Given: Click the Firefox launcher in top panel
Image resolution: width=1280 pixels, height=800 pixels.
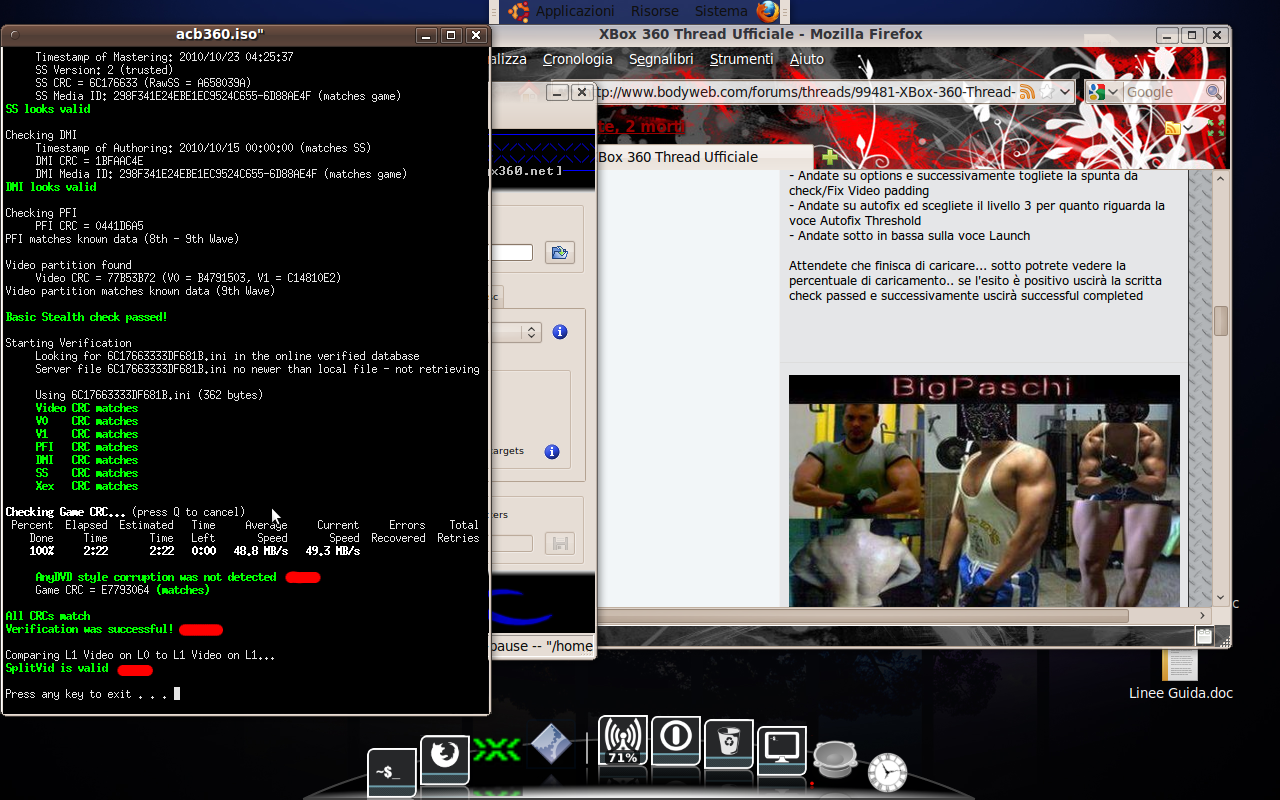Looking at the screenshot, I should pos(768,11).
